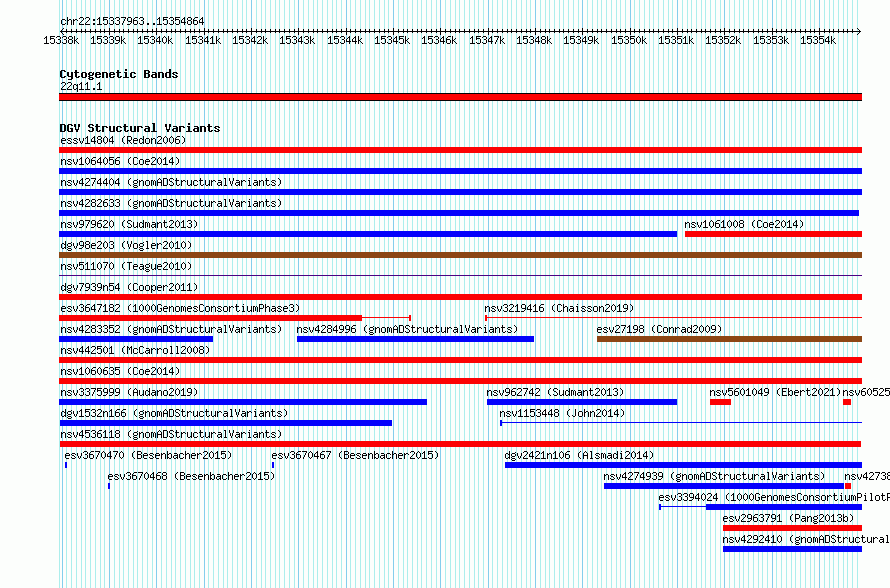Image resolution: width=890 pixels, height=588 pixels.
Task: Click the 15348k ruler position
Action: tap(534, 40)
